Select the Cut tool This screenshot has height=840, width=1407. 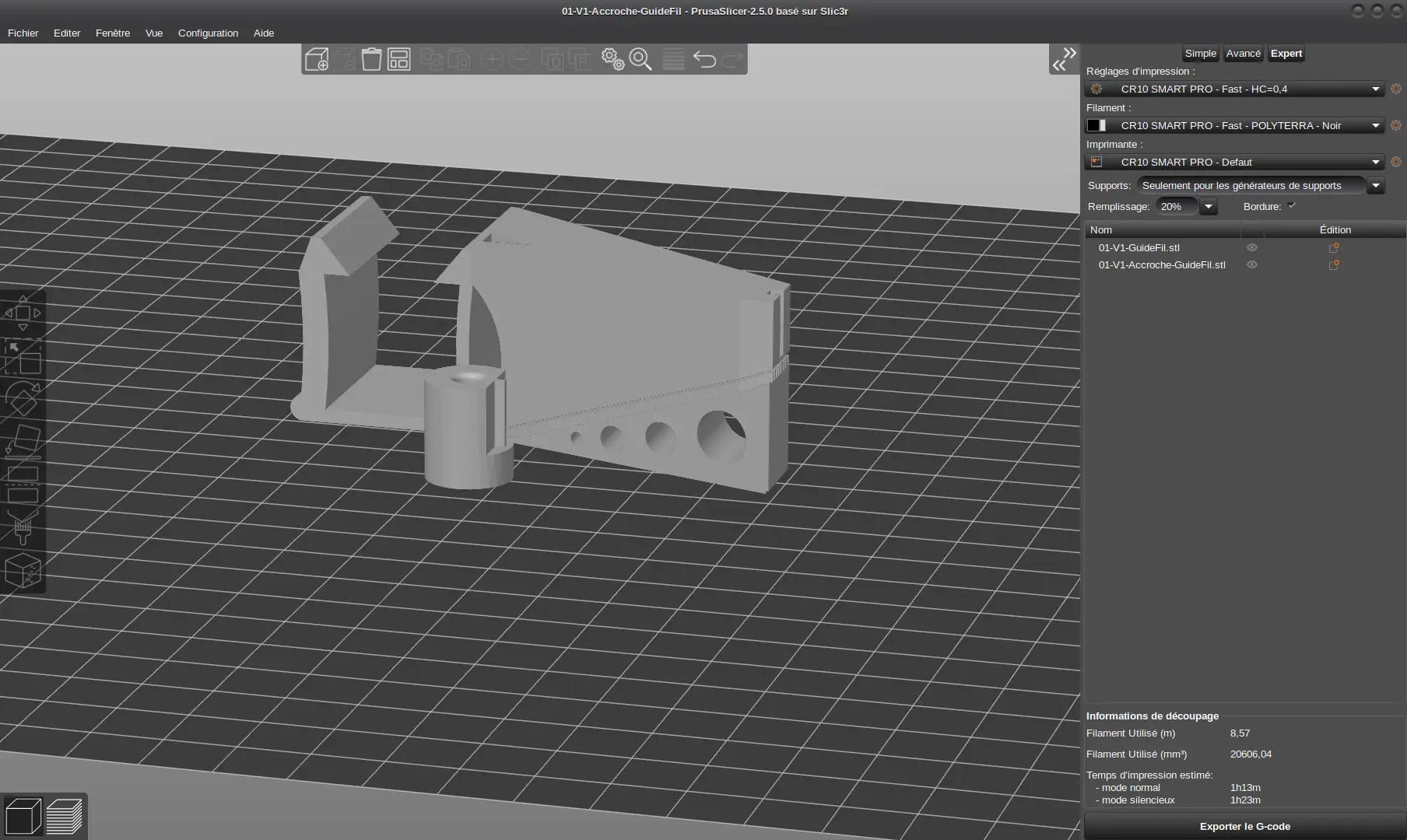pyautogui.click(x=23, y=485)
